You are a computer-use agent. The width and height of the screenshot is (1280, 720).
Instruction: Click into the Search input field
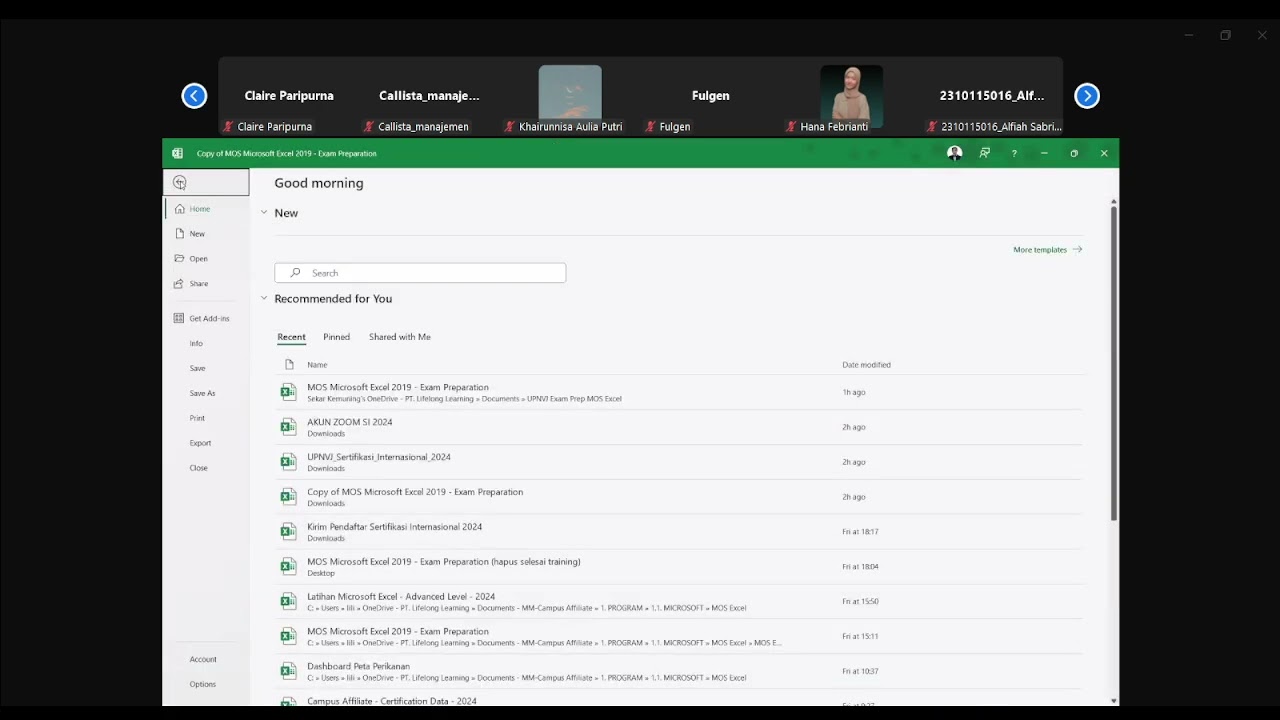(420, 273)
